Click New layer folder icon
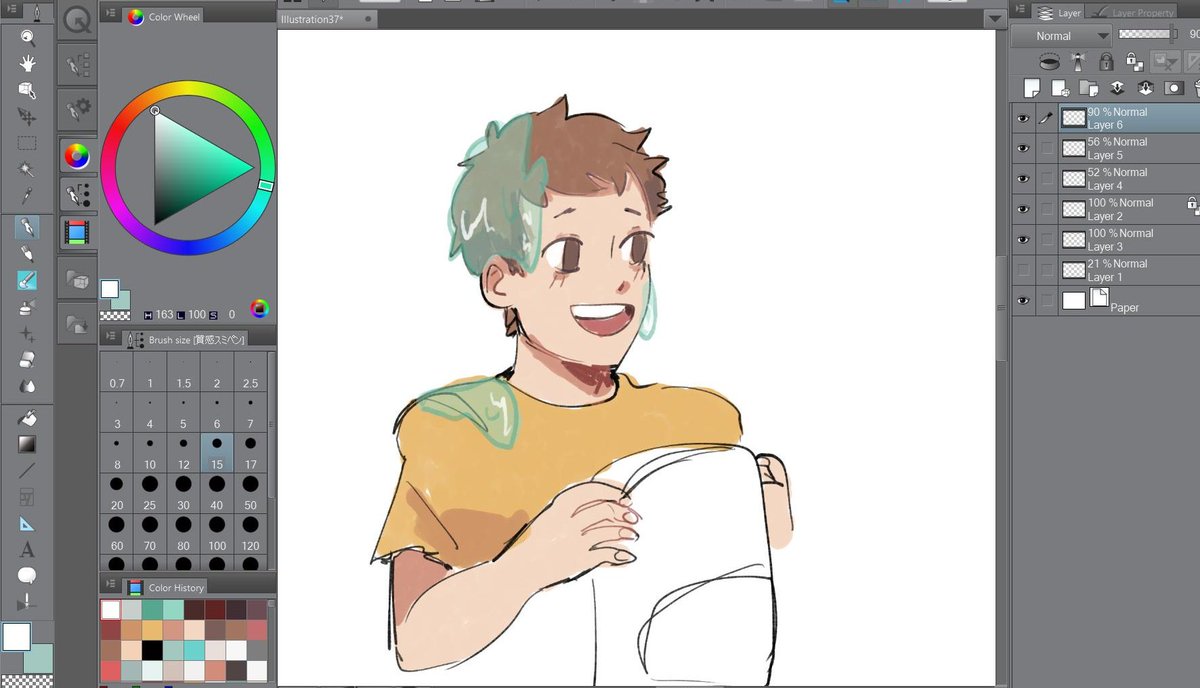This screenshot has height=688, width=1200. tap(1089, 88)
